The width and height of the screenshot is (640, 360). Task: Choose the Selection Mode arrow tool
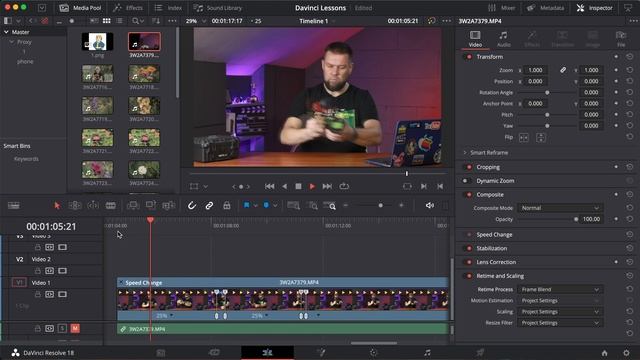(57, 205)
